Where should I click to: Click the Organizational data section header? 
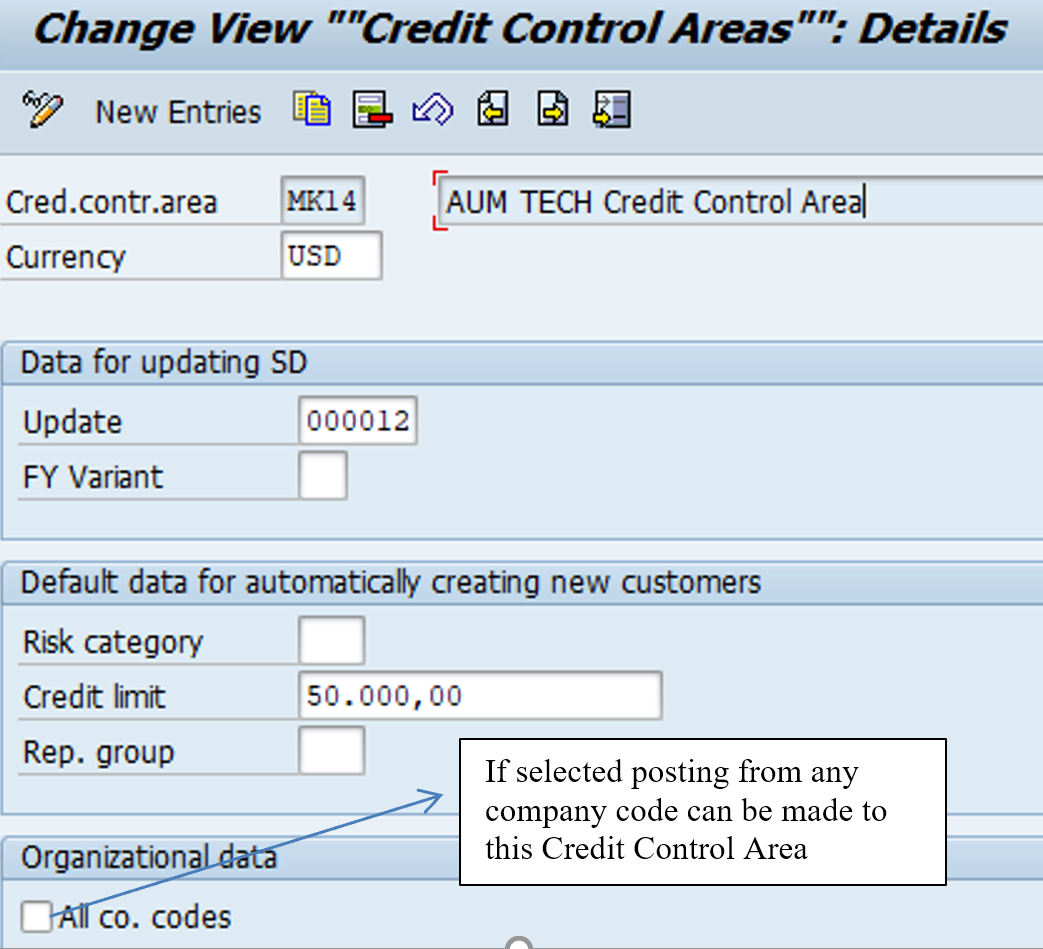click(150, 858)
